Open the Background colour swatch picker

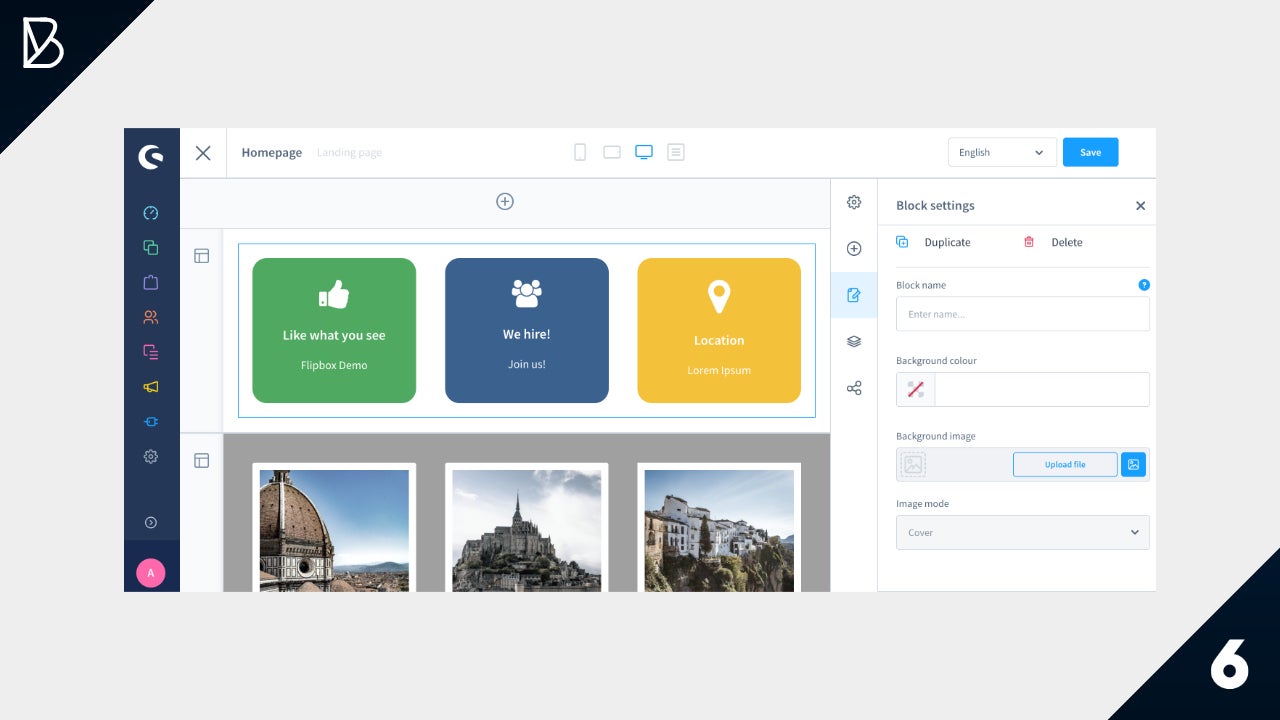[916, 390]
